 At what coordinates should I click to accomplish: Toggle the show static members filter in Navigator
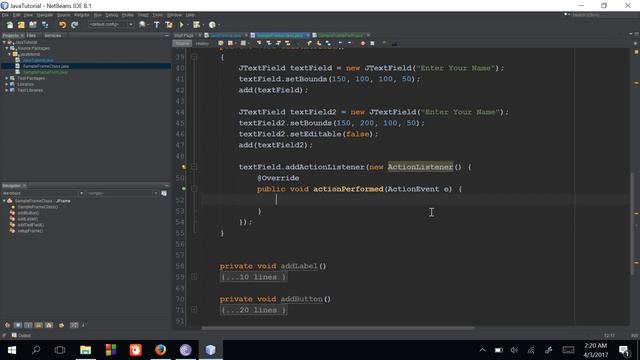pyautogui.click(x=28, y=325)
